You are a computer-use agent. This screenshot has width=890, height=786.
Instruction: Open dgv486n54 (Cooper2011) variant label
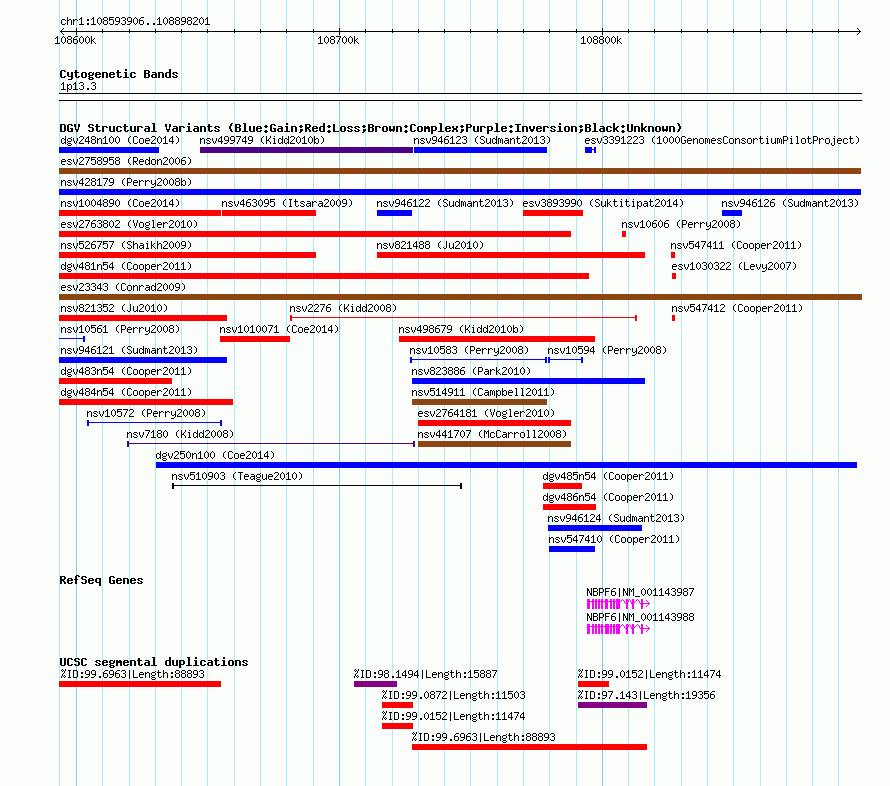click(608, 497)
